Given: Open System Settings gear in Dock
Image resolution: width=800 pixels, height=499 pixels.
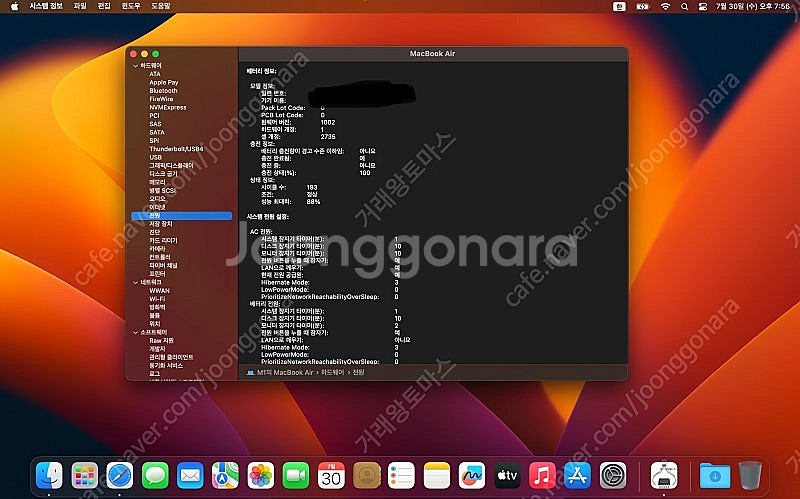Looking at the screenshot, I should (x=613, y=476).
